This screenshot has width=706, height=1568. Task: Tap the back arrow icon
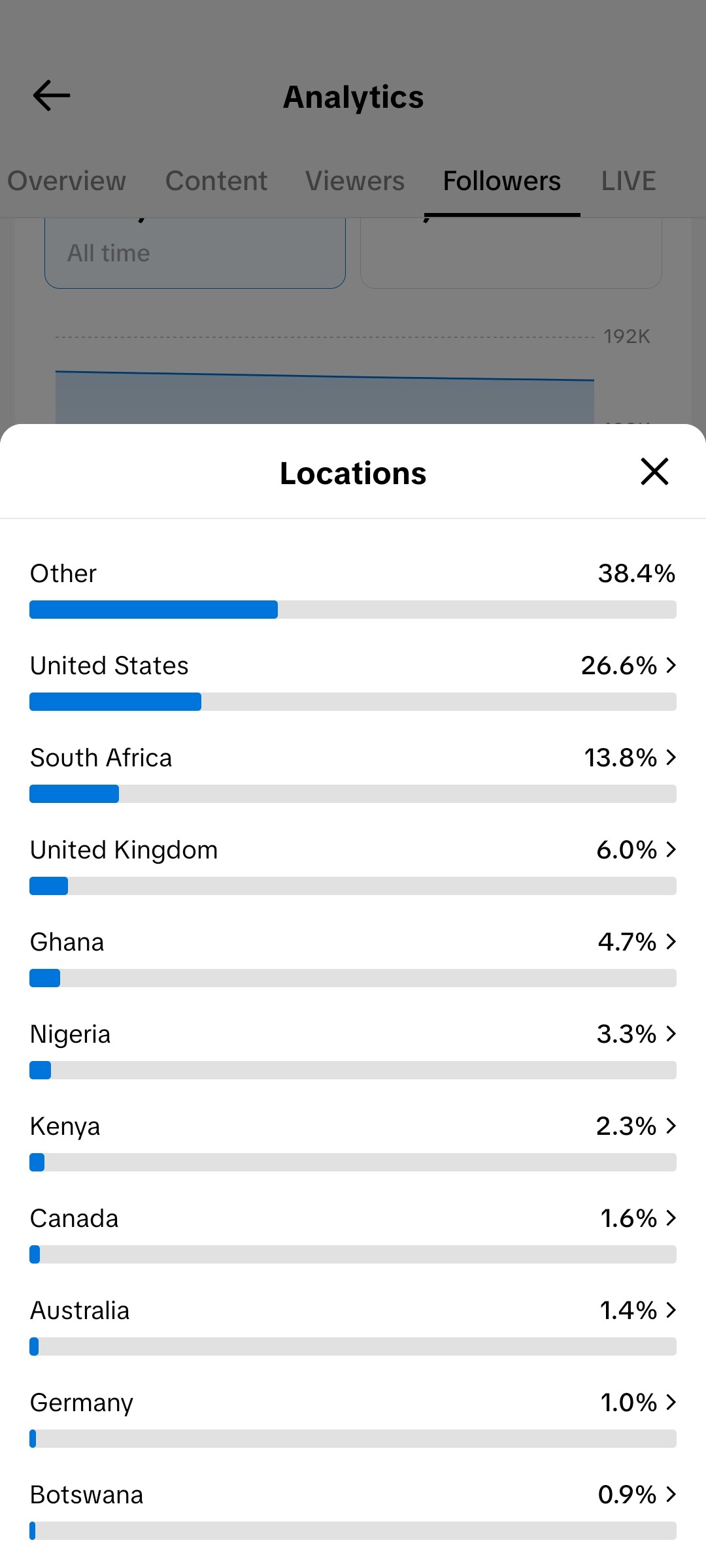tap(52, 96)
